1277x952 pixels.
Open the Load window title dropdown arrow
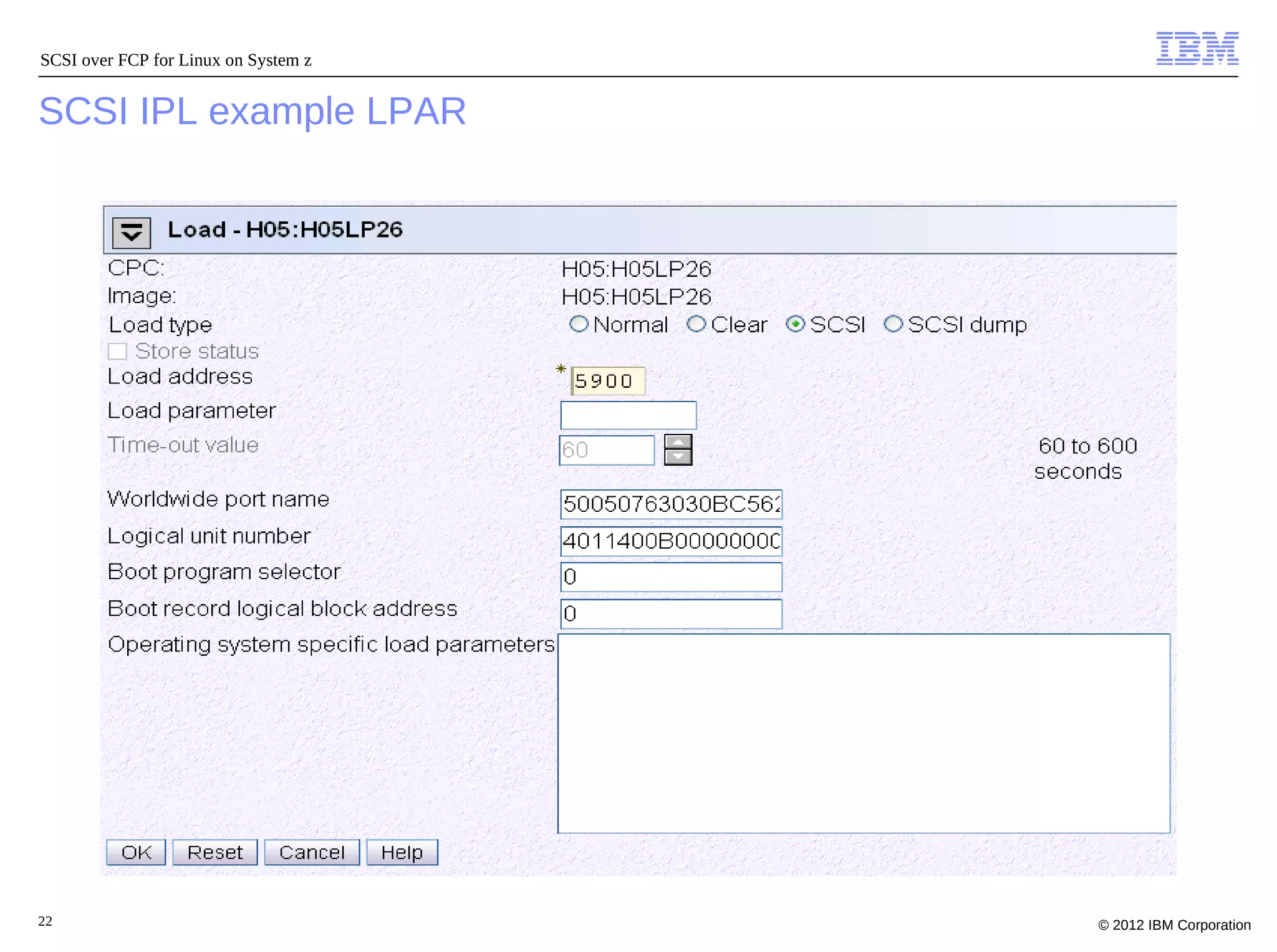click(131, 233)
